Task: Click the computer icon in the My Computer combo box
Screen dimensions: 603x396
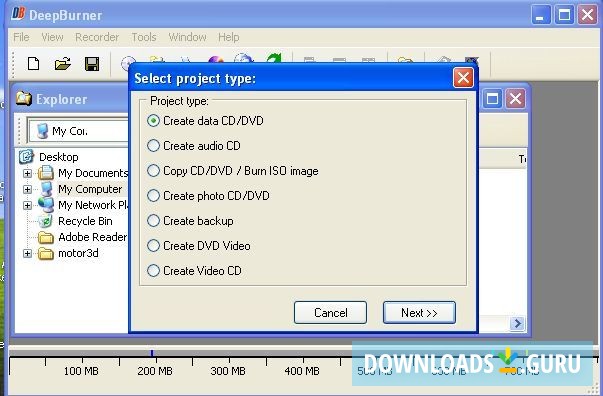Action: pyautogui.click(x=42, y=131)
